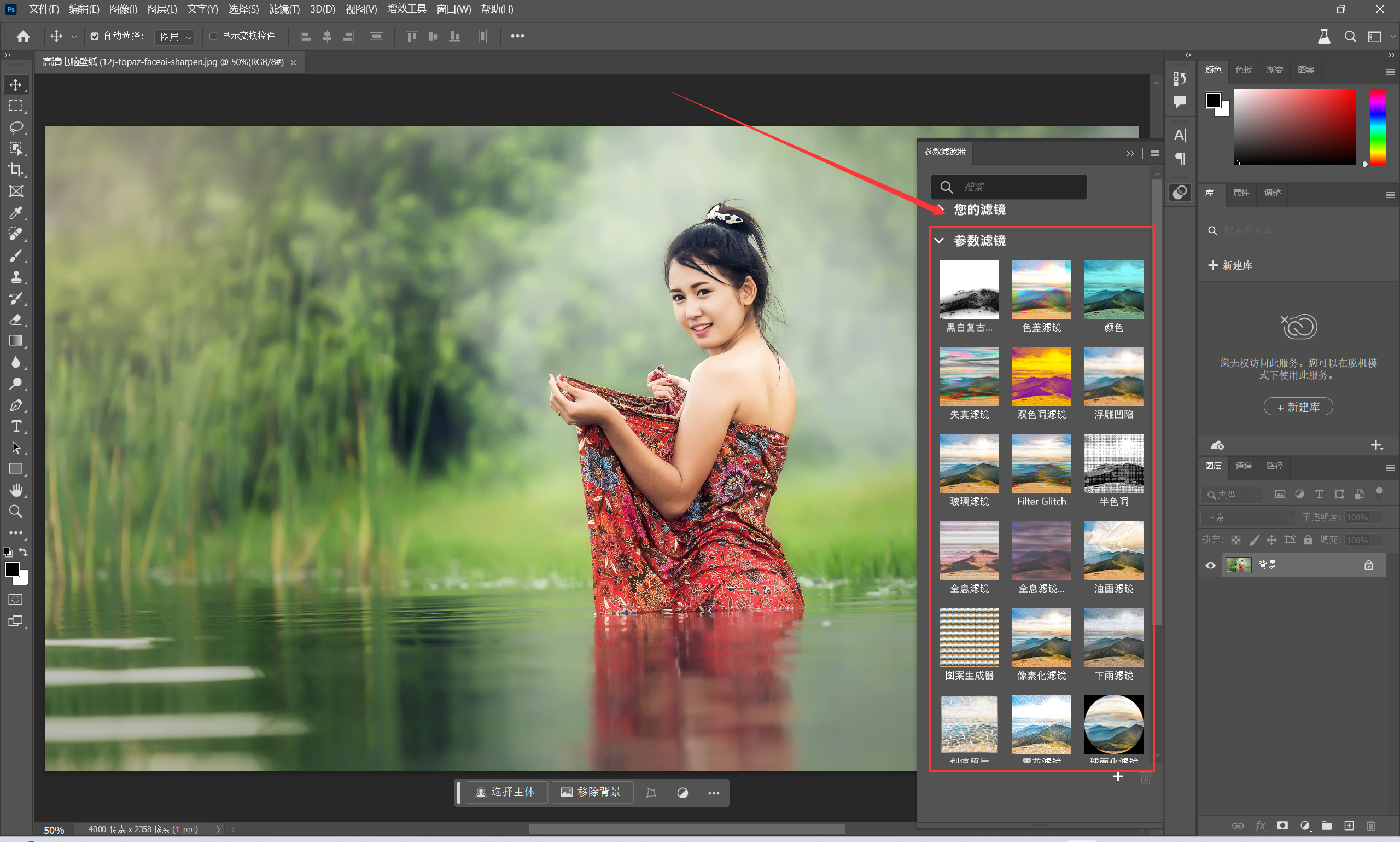Switch to the 通道 tab

1244,466
